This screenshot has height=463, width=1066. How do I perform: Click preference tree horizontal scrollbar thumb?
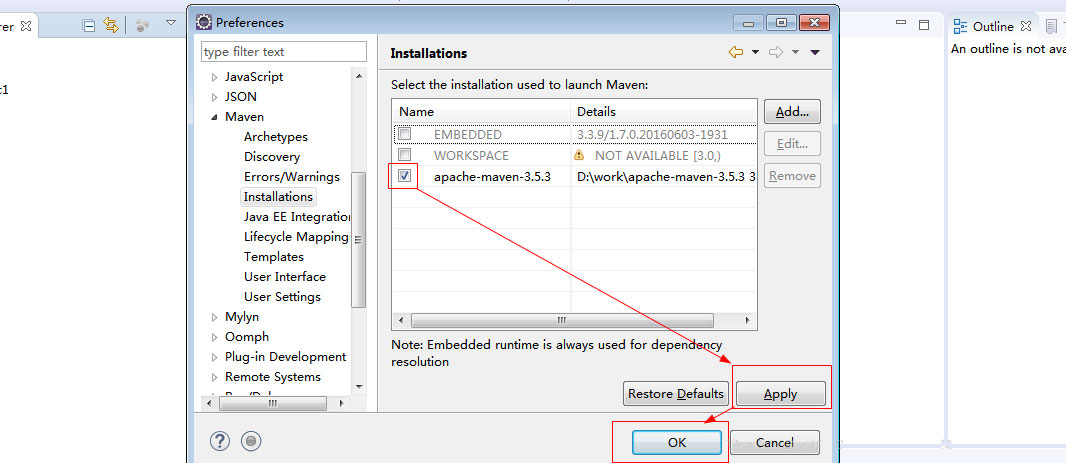[x=273, y=403]
